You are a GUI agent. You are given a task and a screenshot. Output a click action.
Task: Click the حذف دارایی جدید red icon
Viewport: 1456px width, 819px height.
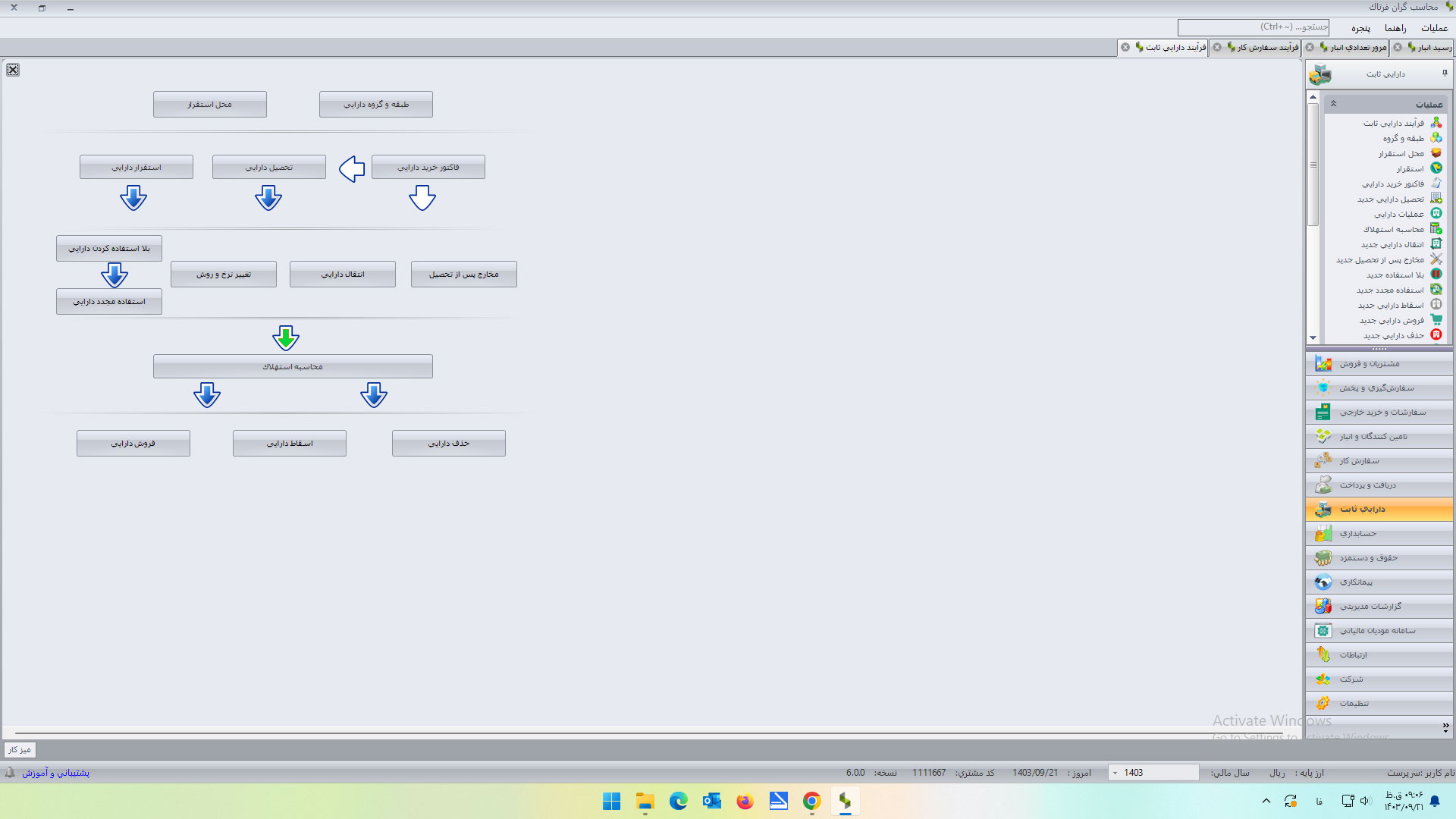(1436, 335)
